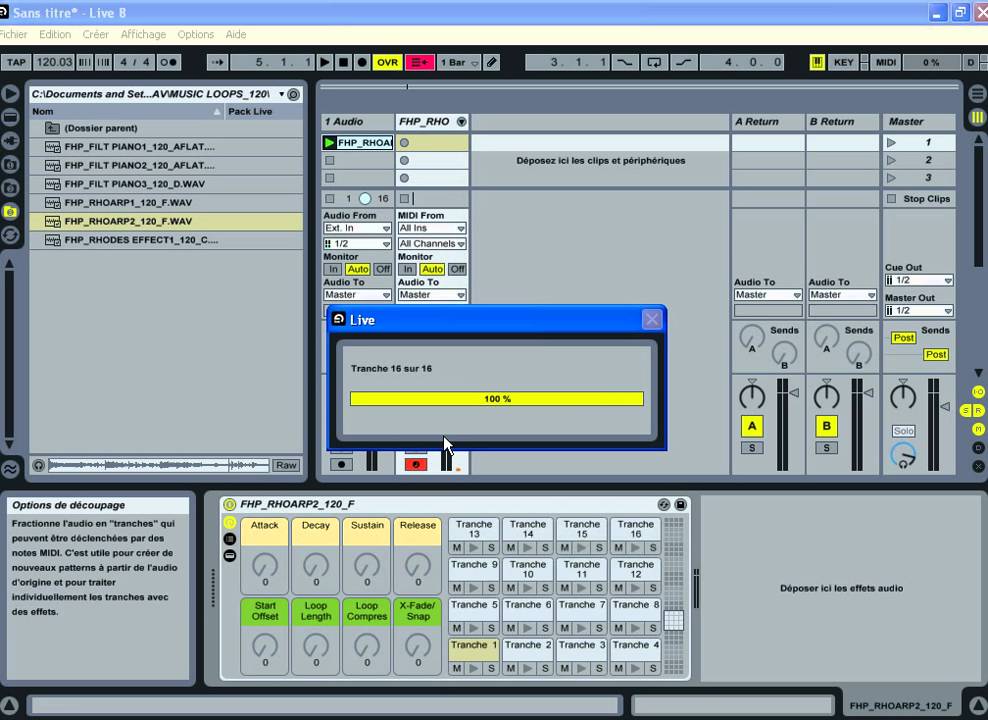
Task: Launch Master scene 1
Action: click(x=892, y=143)
